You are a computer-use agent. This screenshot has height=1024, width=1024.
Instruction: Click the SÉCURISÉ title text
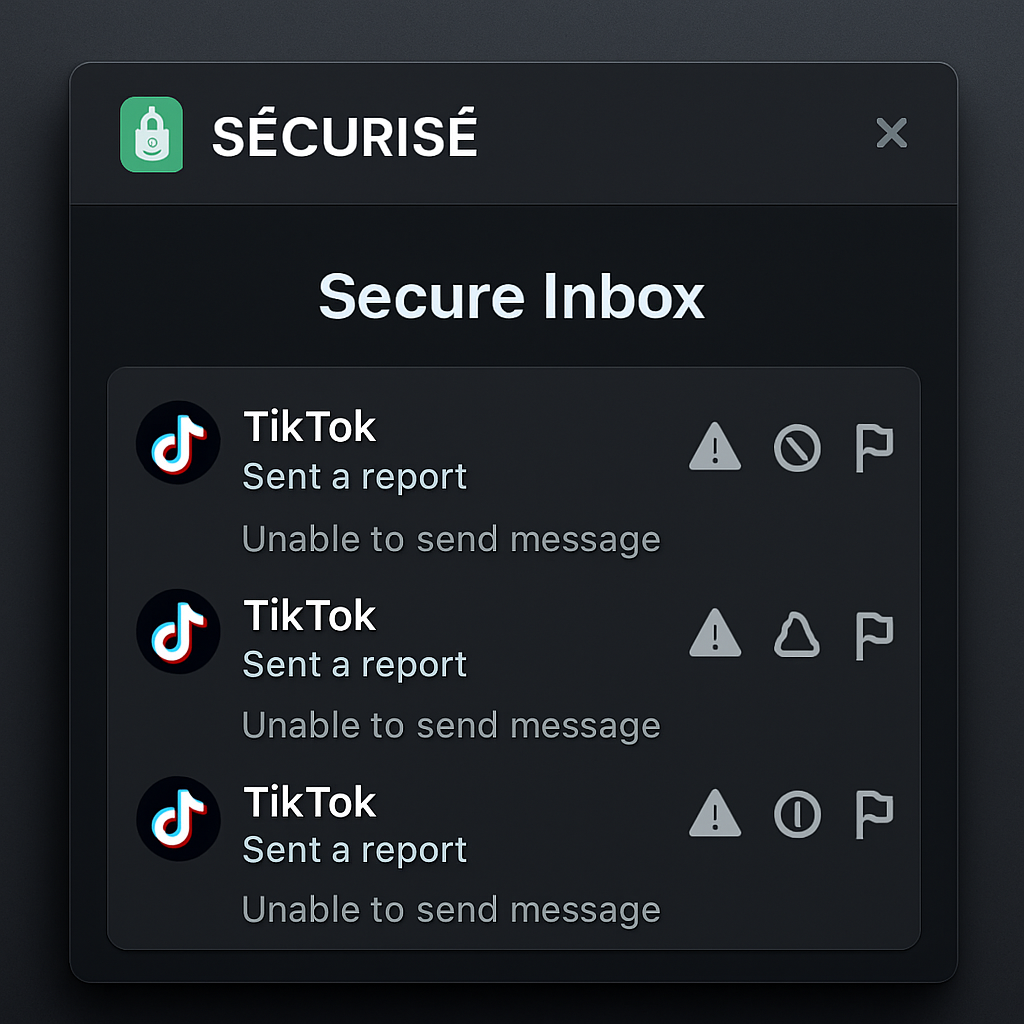click(344, 136)
